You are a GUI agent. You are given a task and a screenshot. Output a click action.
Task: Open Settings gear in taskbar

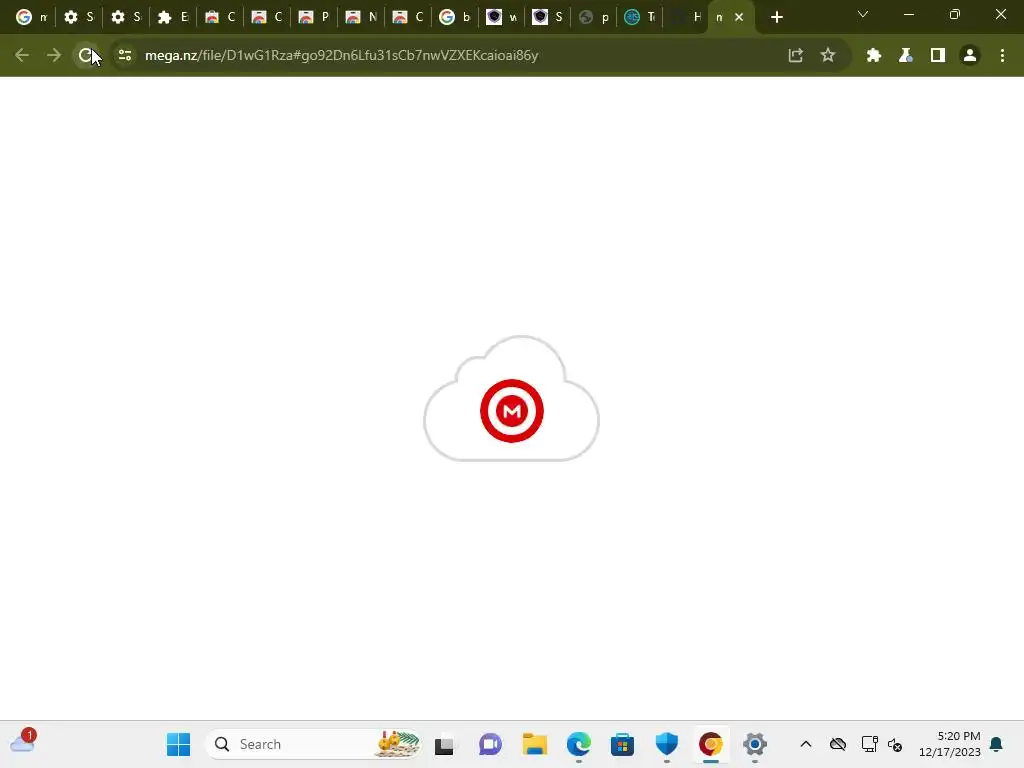click(x=754, y=744)
